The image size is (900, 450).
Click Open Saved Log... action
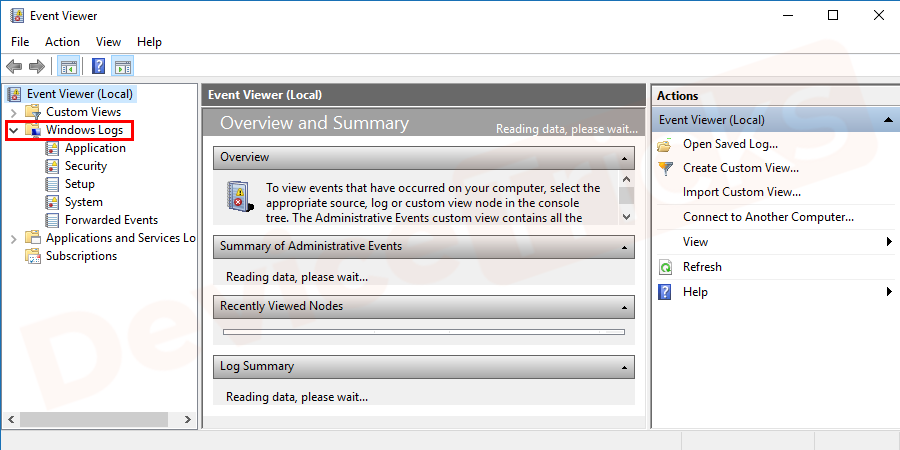point(730,144)
